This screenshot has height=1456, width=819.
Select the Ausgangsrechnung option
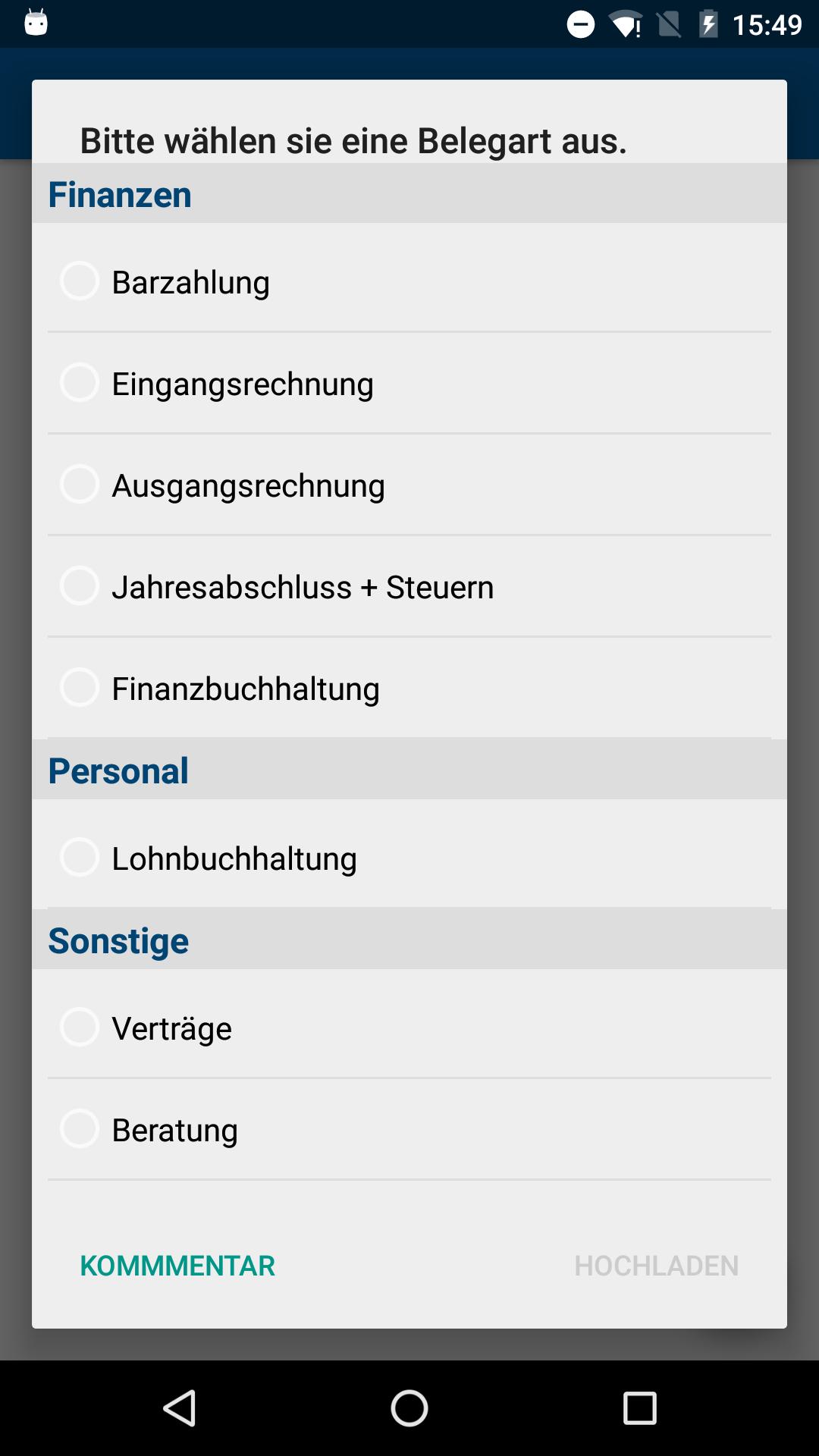pos(80,485)
